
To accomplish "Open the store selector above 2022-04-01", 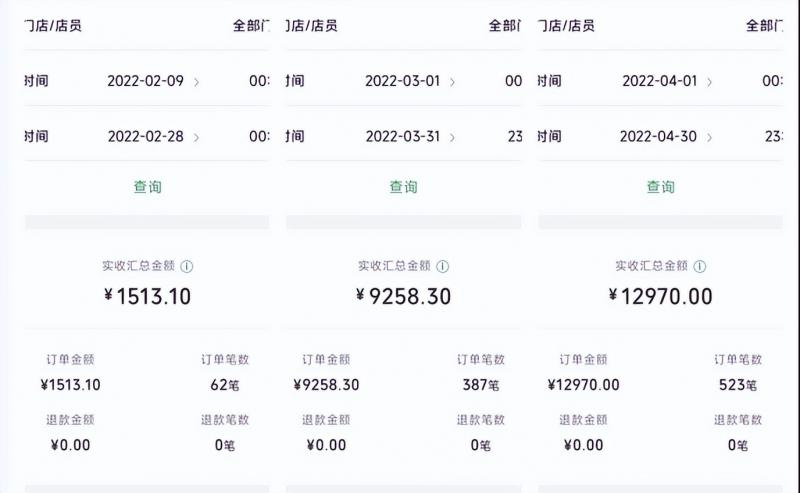I will point(761,26).
